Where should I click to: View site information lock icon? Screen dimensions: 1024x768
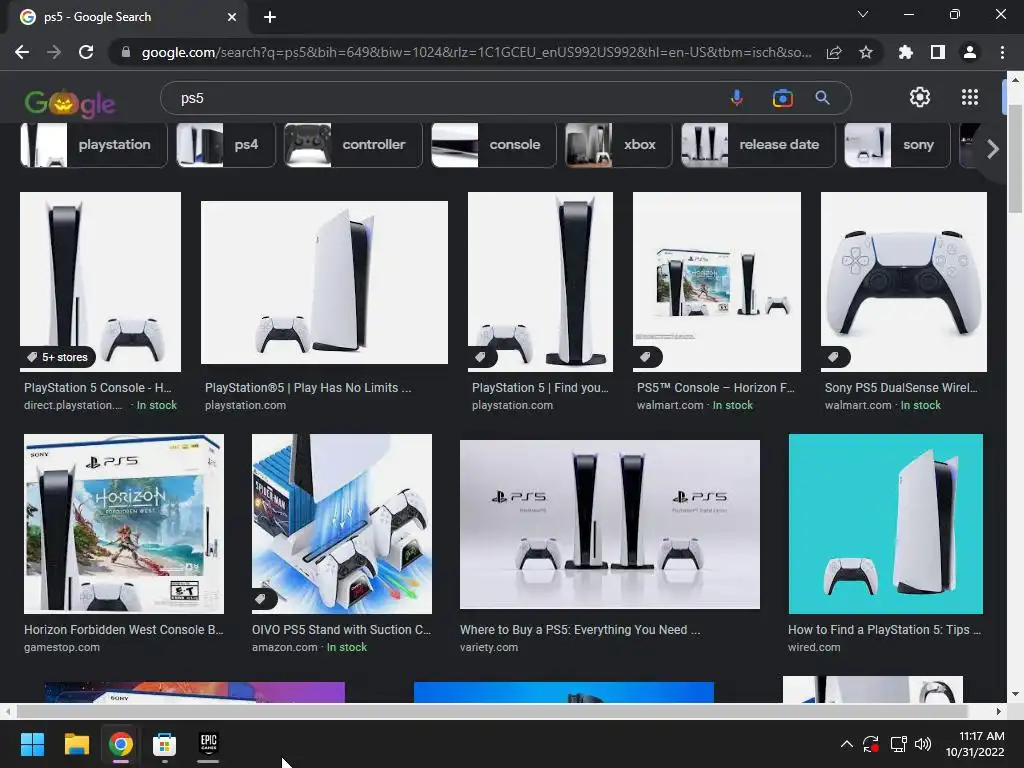coord(126,52)
